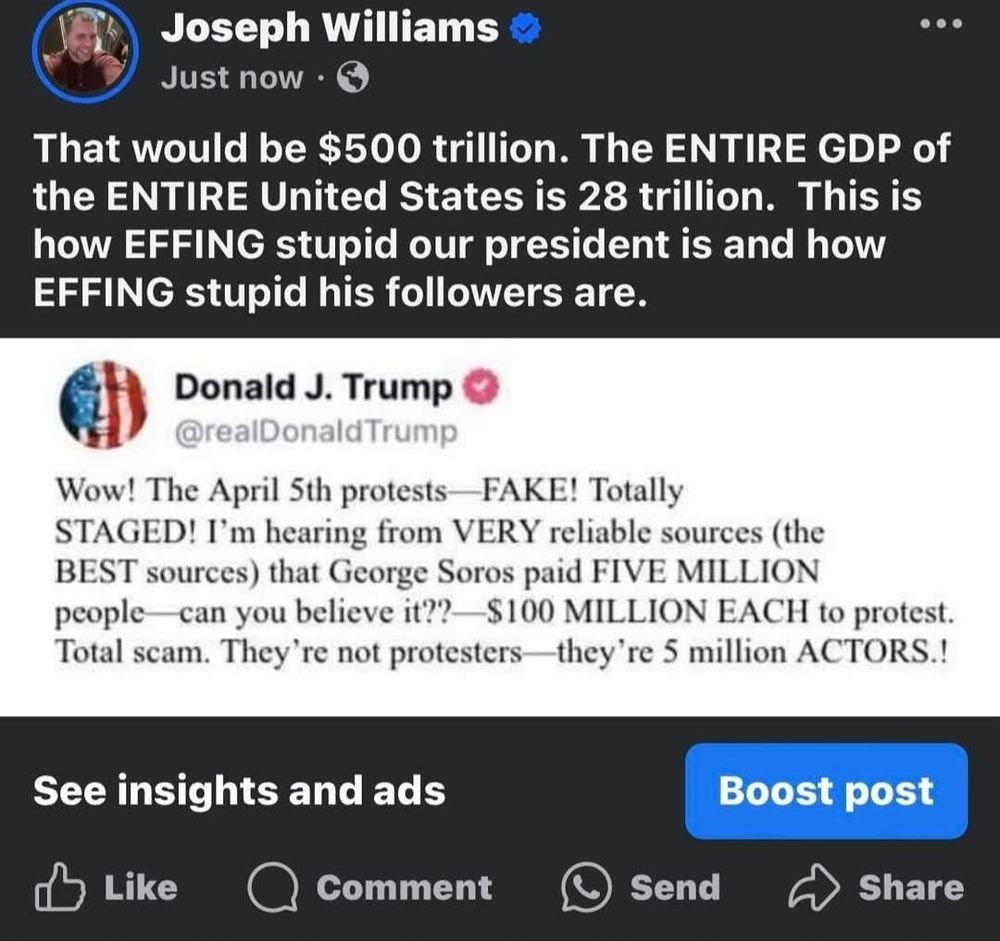Click the WhatsApp Send icon
This screenshot has height=941, width=1000.
pyautogui.click(x=587, y=887)
